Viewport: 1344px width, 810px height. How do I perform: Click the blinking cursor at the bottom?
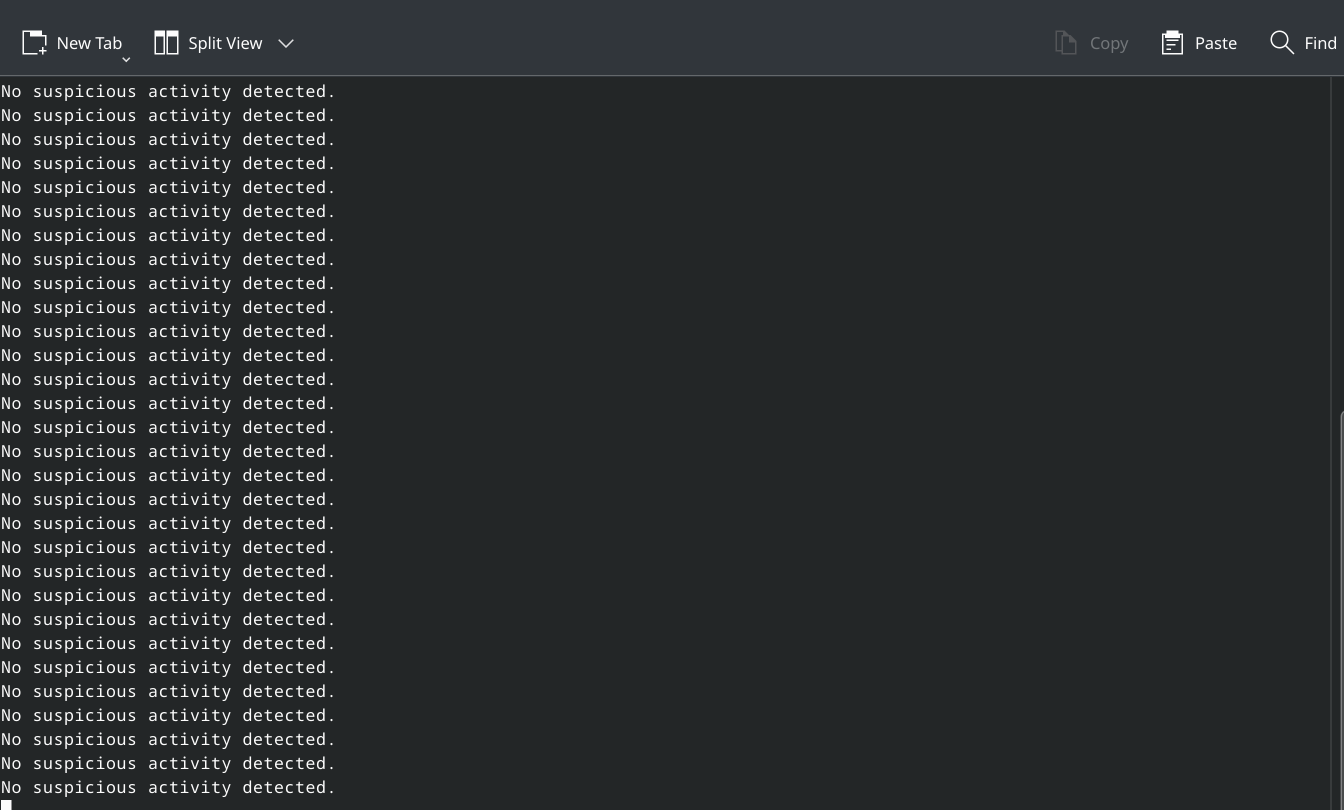point(6,804)
